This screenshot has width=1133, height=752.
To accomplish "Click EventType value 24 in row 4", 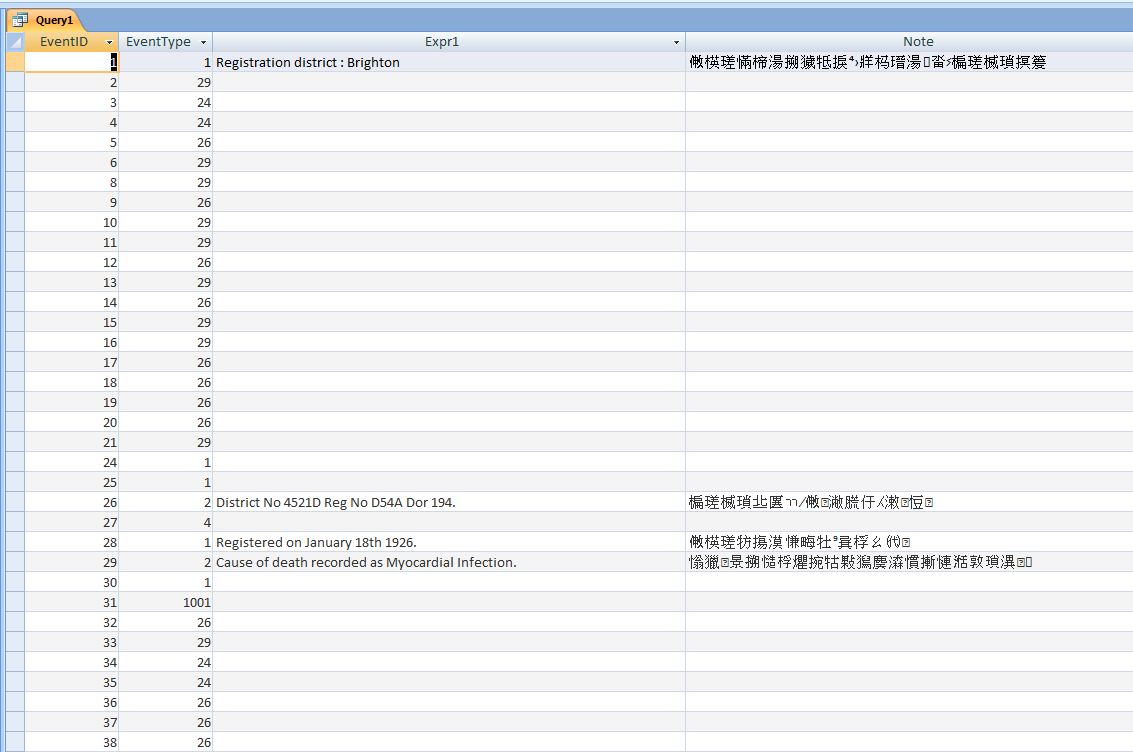I will 165,123.
